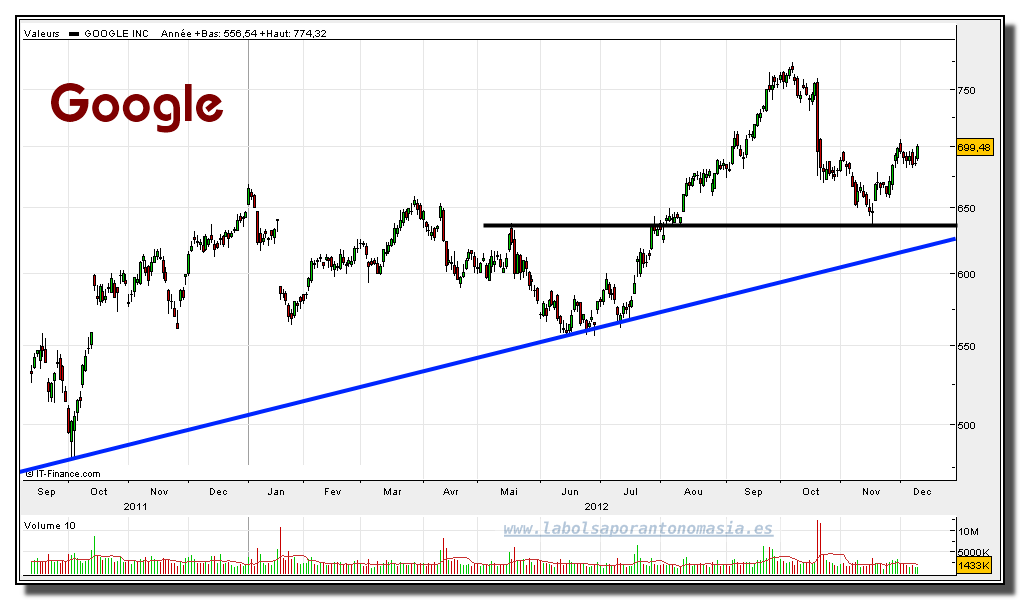Select the current price tag 699,48

tap(974, 148)
